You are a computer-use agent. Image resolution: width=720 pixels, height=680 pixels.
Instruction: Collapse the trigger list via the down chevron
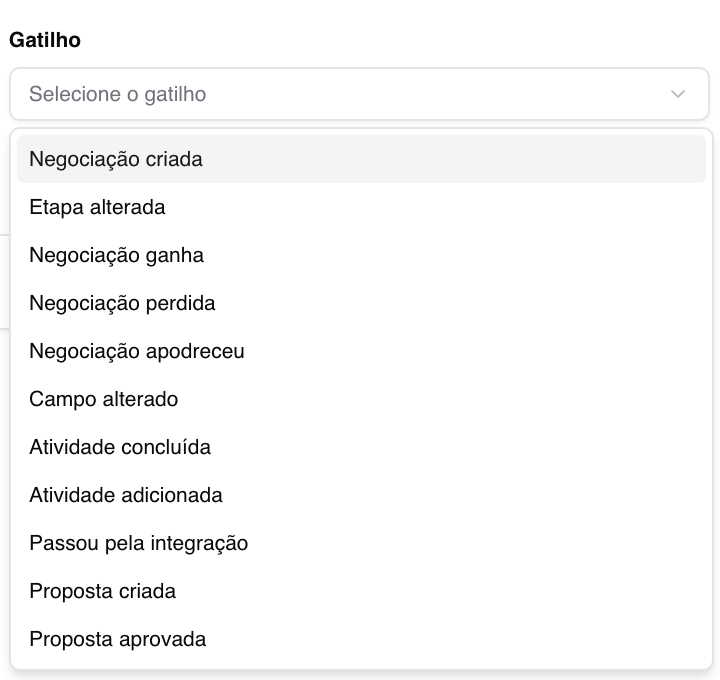678,94
